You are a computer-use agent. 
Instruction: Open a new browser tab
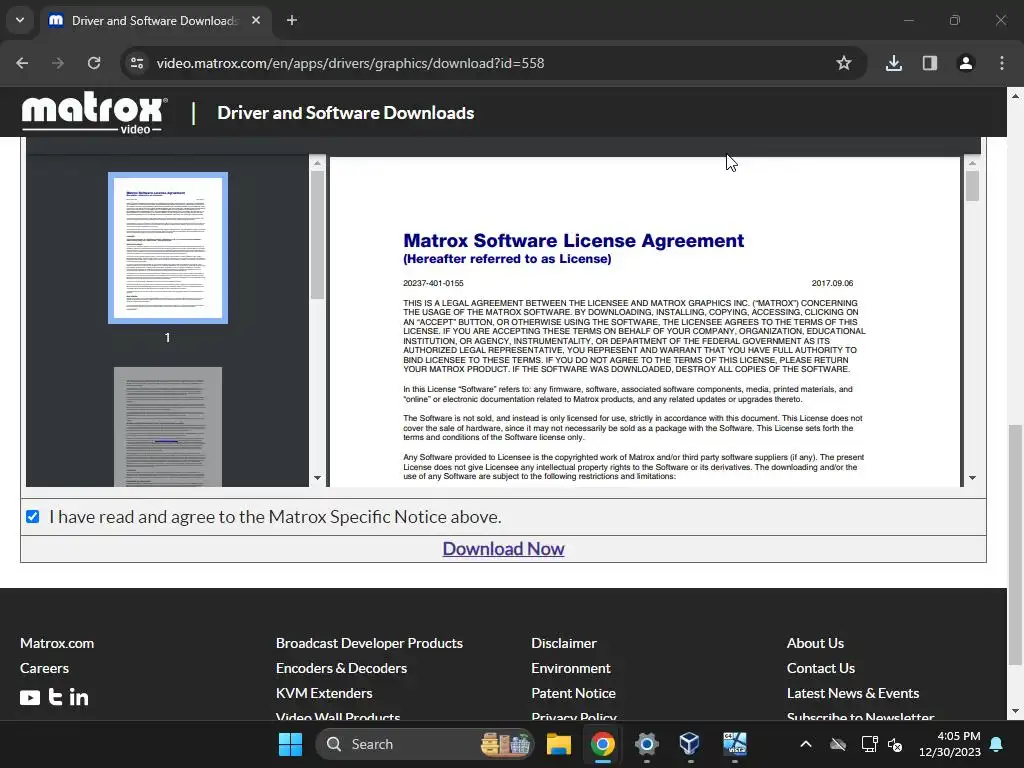point(292,20)
